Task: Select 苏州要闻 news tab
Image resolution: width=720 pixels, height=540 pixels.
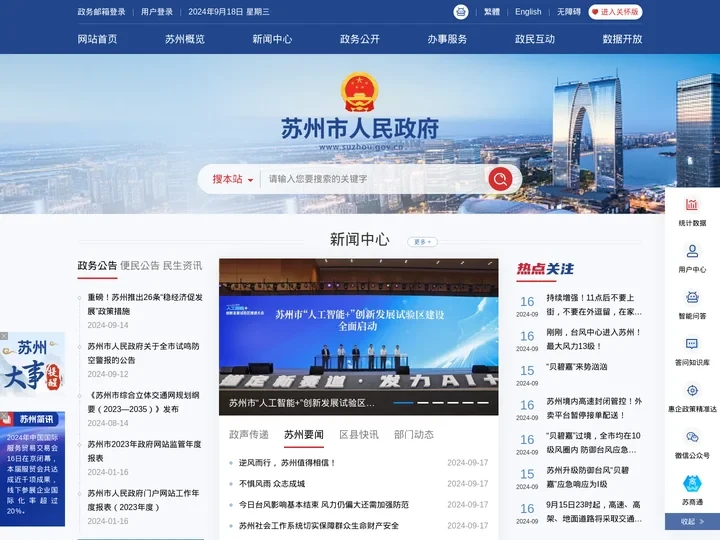Action: click(x=304, y=434)
